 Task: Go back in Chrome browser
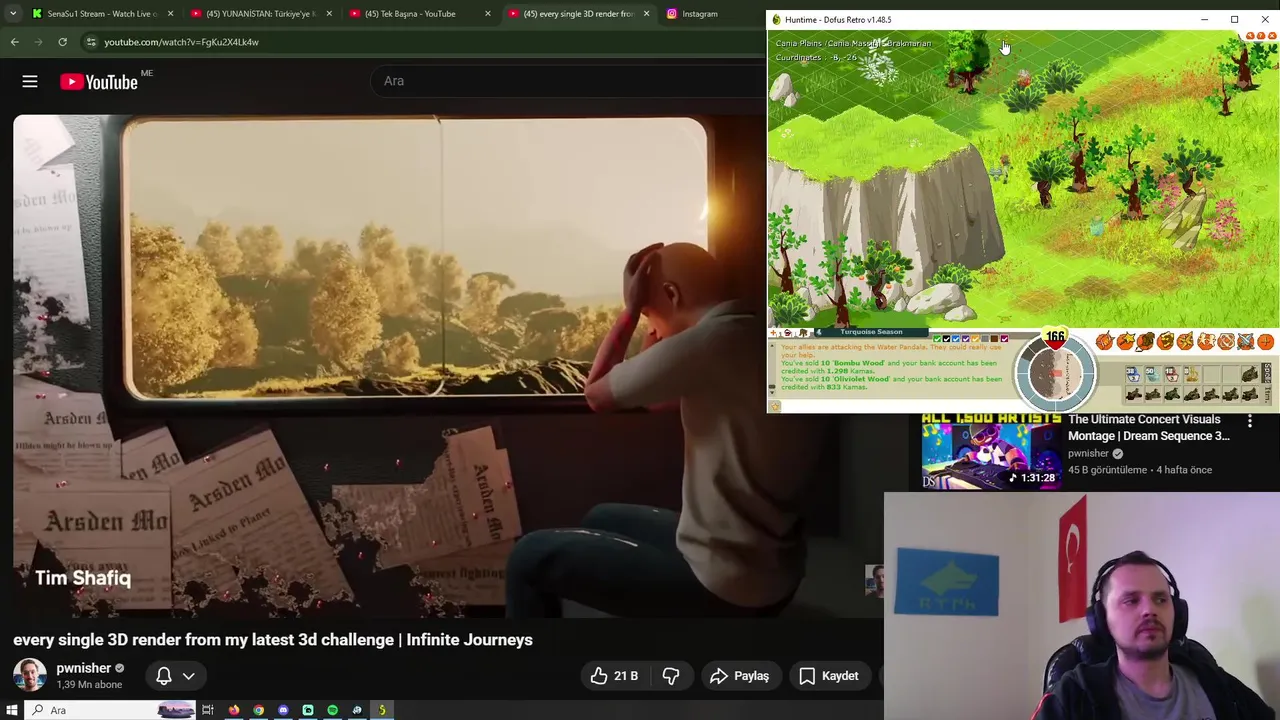tap(14, 42)
